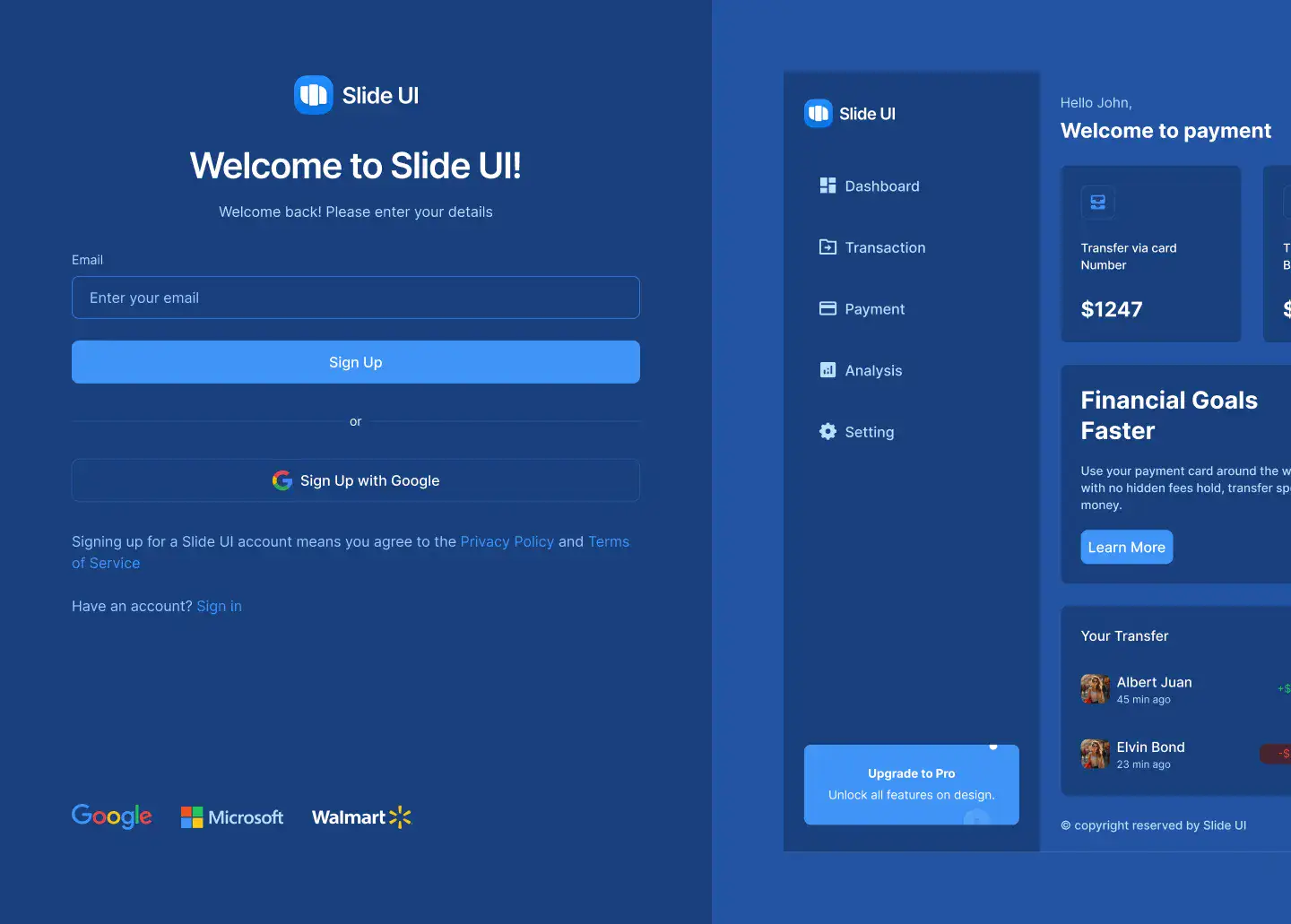Screen dimensions: 1291x924
Task: Click the Welcome to Slide UI! heading
Action: point(356,166)
